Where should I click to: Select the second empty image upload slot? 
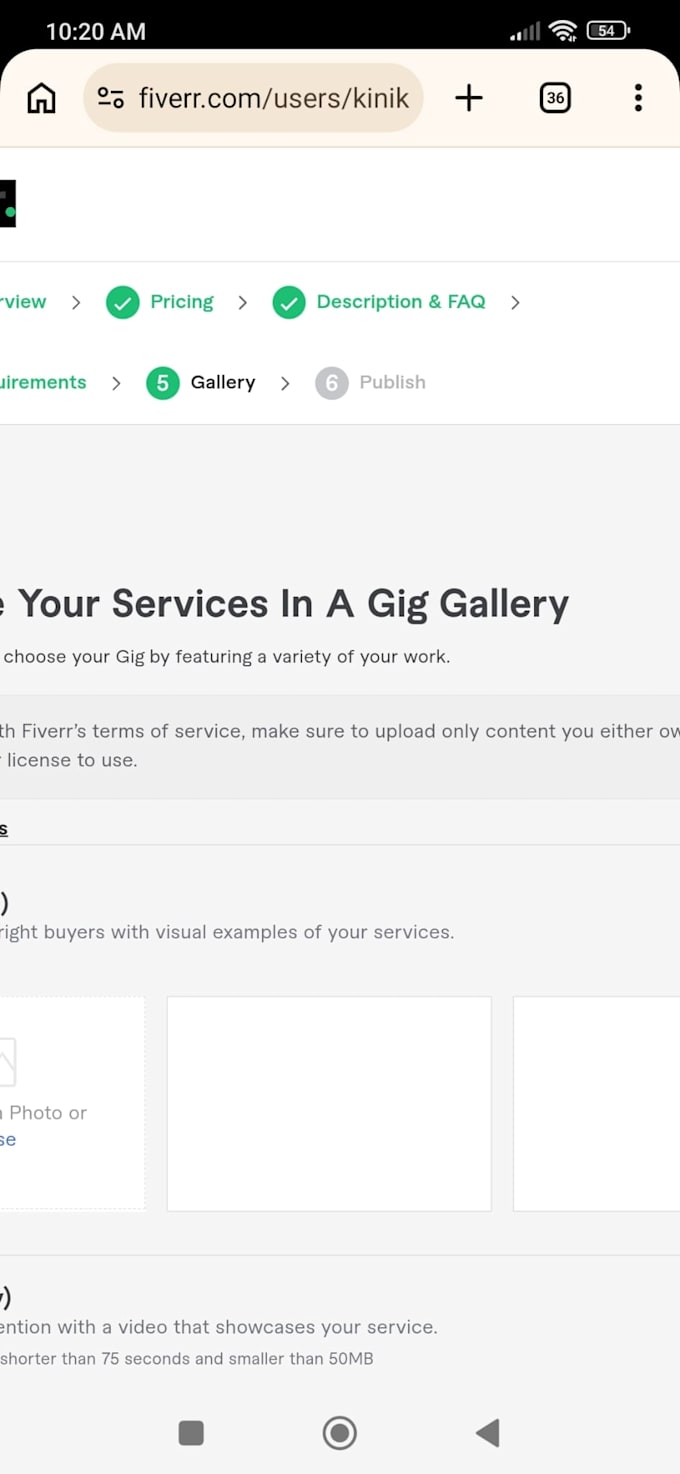coord(329,1104)
